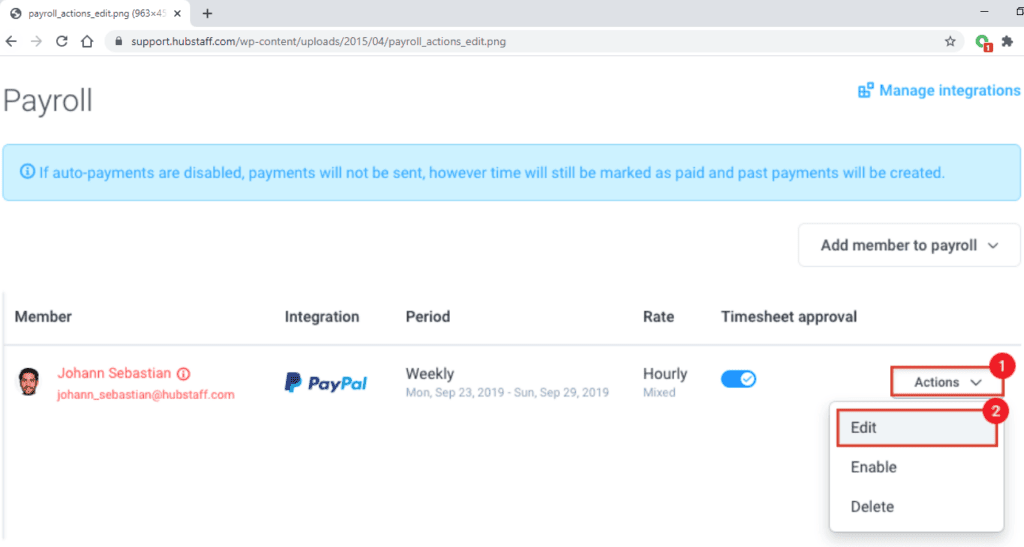Open the Actions dropdown for Johann

click(947, 382)
